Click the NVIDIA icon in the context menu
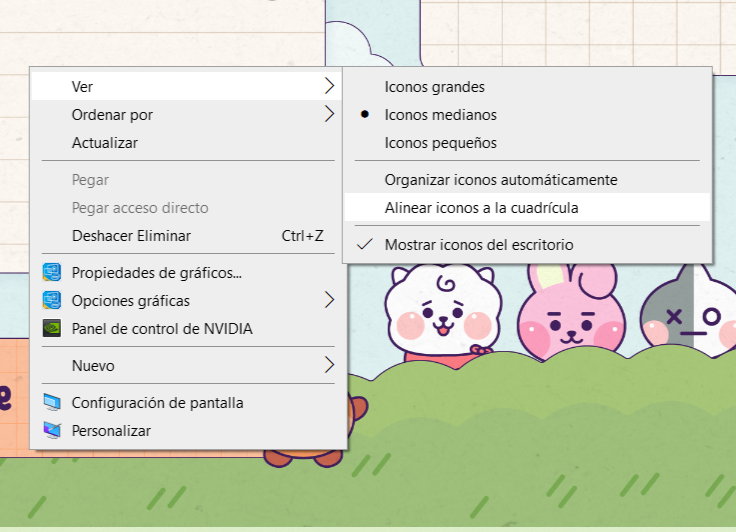The image size is (736, 532). pos(52,328)
